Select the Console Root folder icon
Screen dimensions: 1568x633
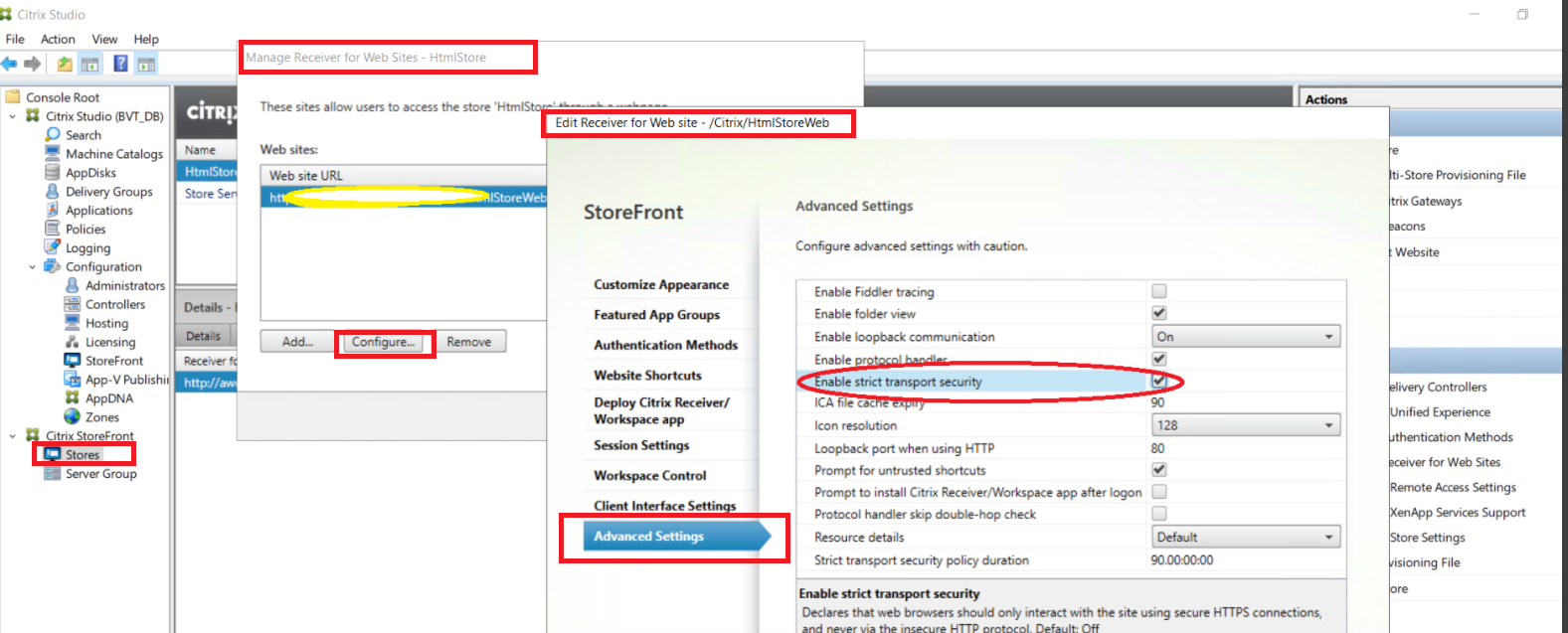coord(13,96)
